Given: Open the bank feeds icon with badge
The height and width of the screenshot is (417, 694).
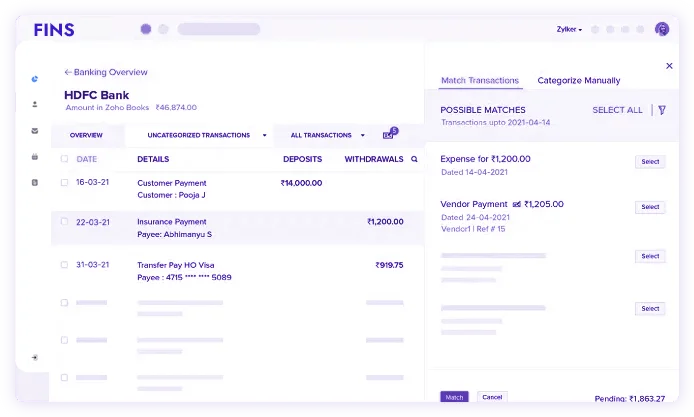Looking at the screenshot, I should [x=389, y=135].
